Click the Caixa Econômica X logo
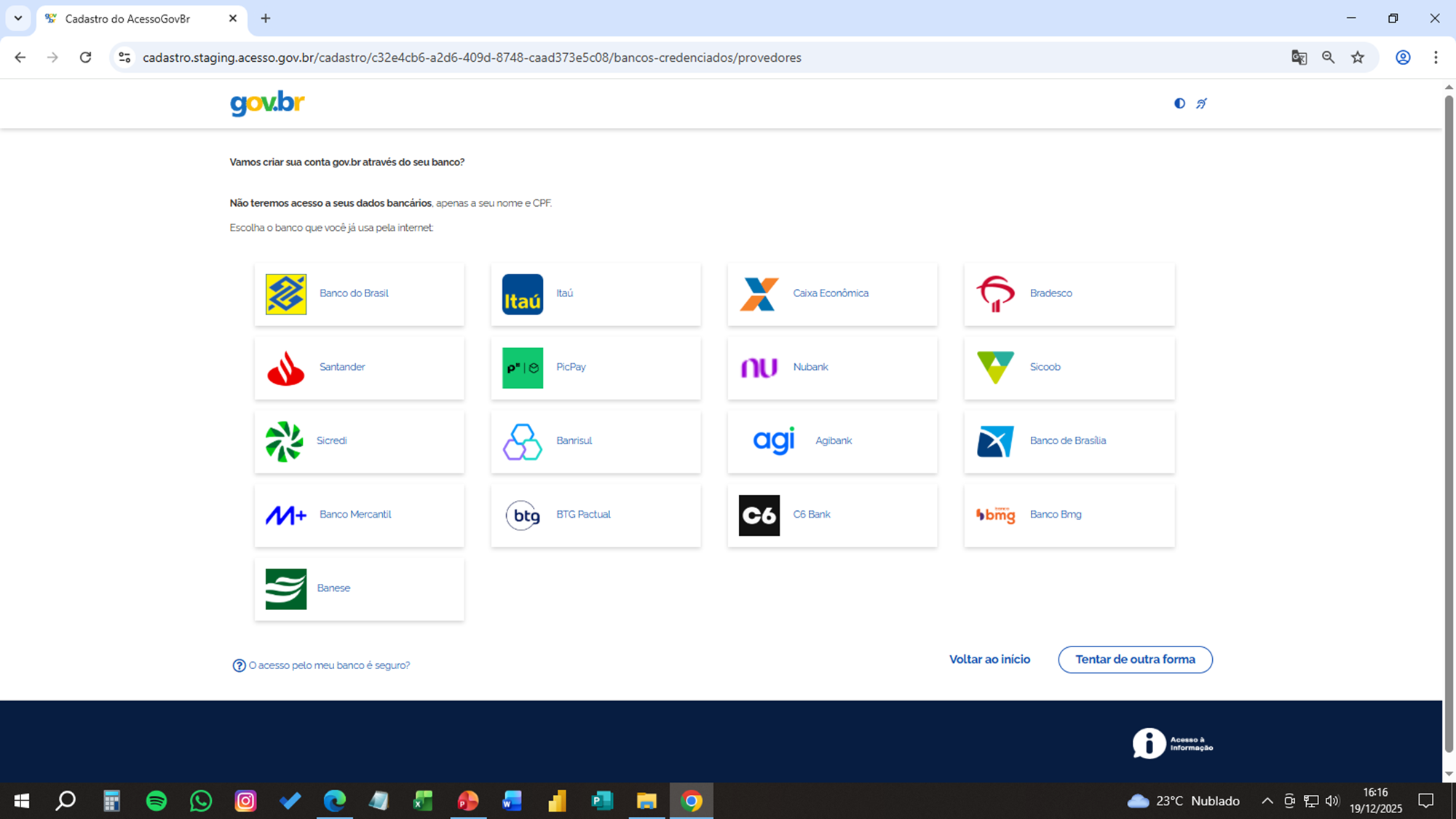The image size is (1456, 819). tap(759, 294)
